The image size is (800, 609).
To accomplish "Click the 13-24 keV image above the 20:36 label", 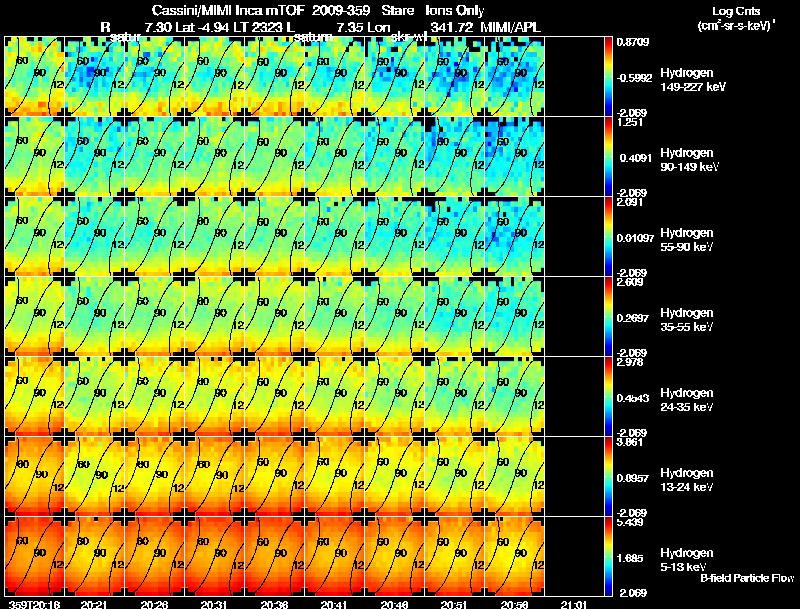I will [274, 476].
